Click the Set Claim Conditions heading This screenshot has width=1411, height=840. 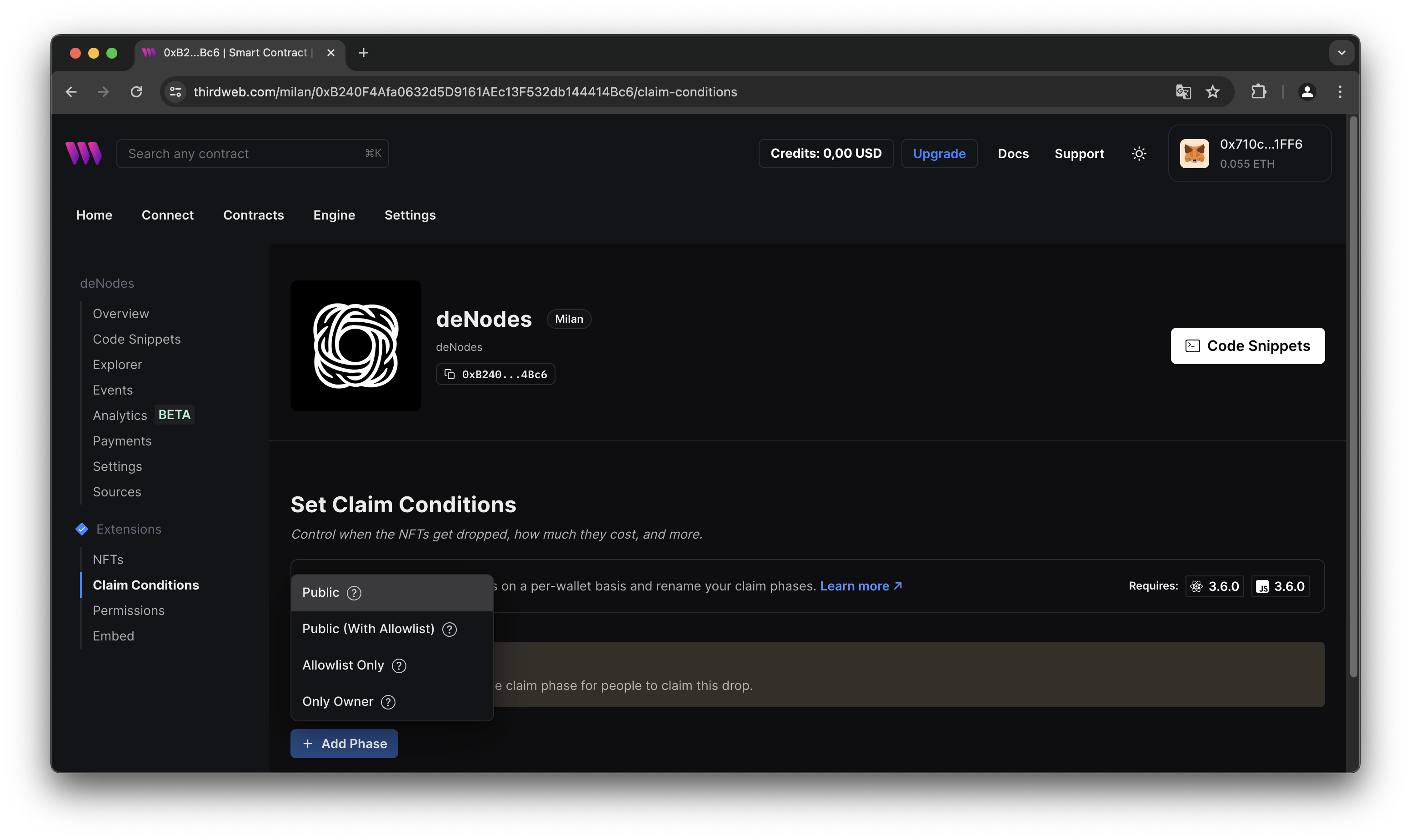click(404, 505)
